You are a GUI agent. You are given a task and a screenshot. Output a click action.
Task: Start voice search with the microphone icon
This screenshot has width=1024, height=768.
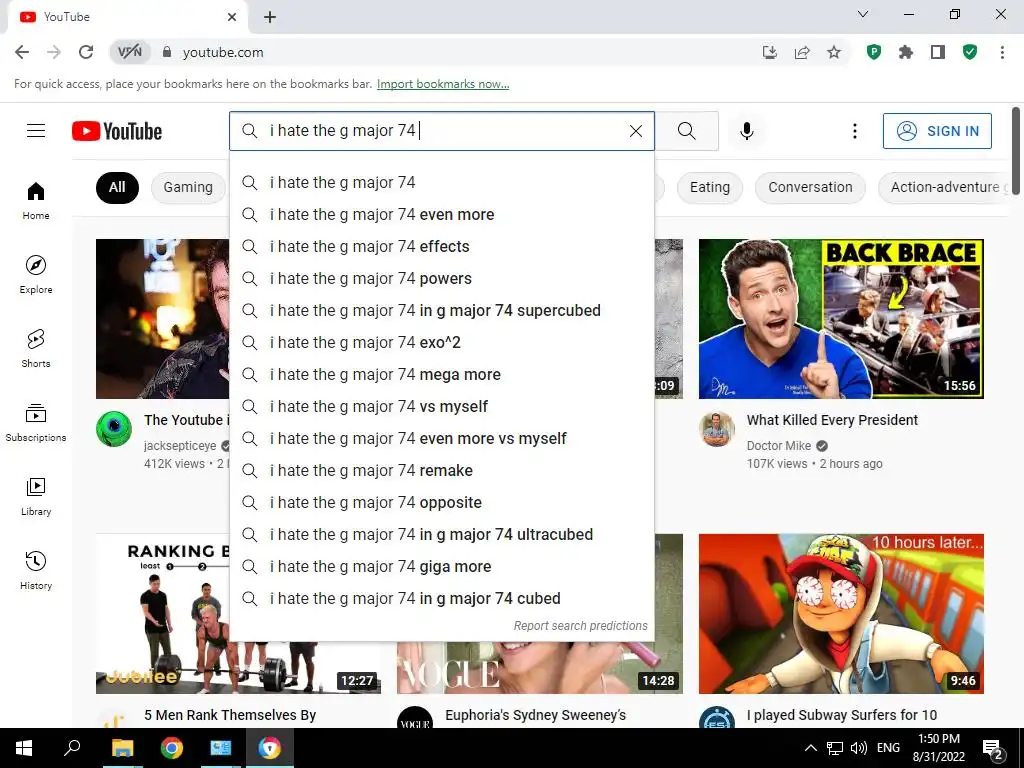[x=746, y=131]
